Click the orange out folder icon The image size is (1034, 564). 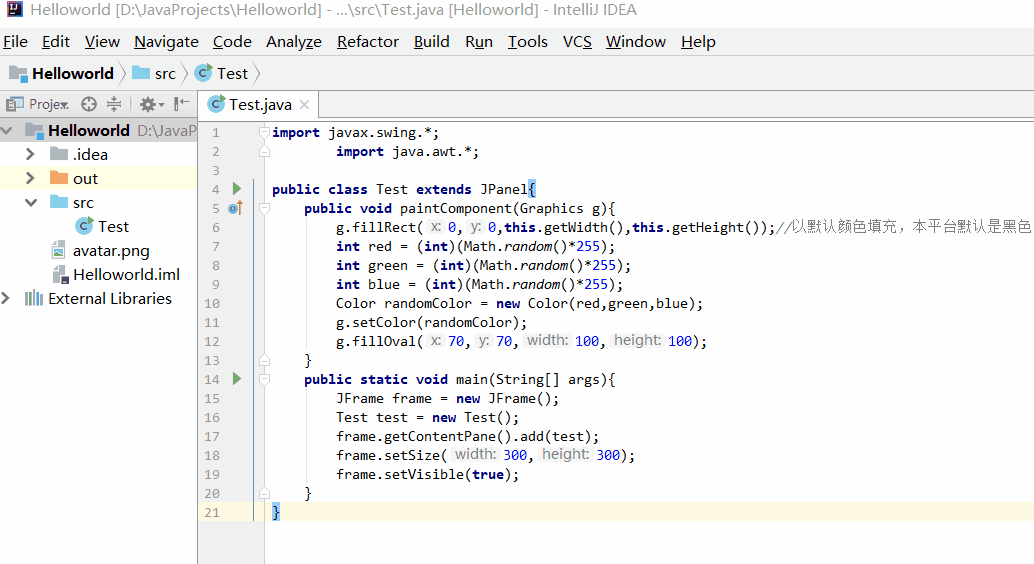pyautogui.click(x=59, y=178)
